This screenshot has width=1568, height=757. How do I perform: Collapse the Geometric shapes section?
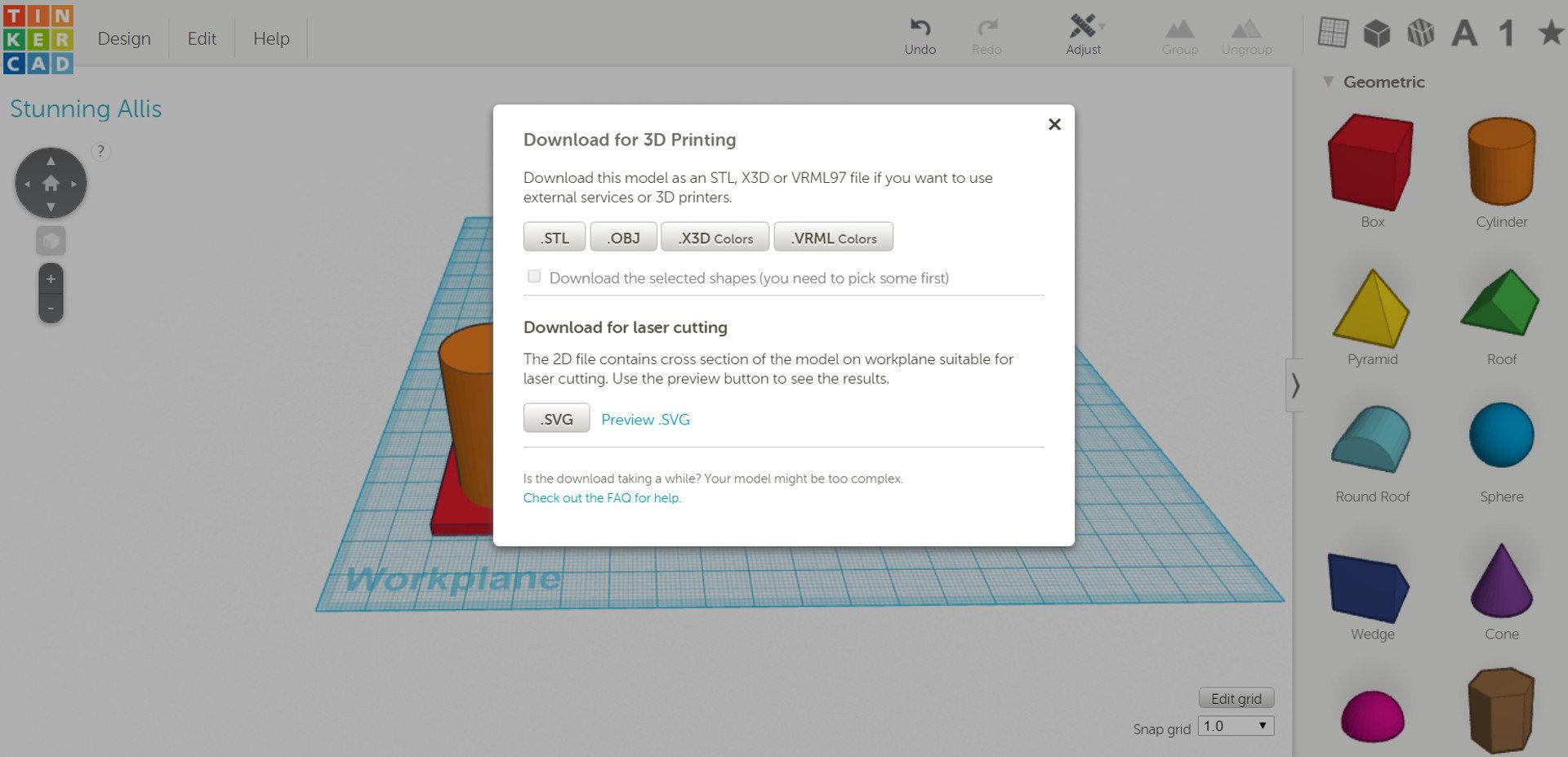1329,82
